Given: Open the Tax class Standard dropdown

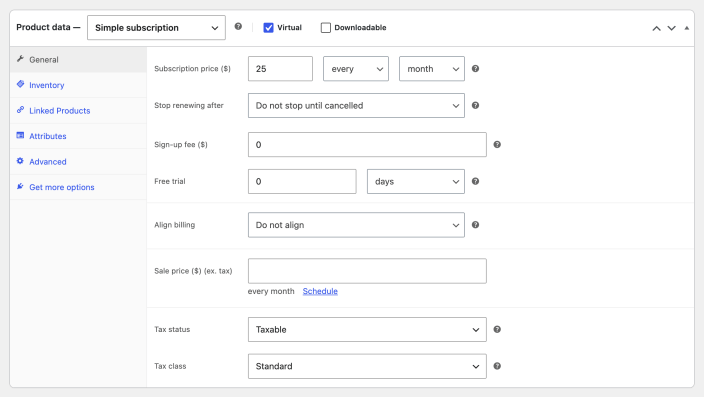Looking at the screenshot, I should (367, 366).
